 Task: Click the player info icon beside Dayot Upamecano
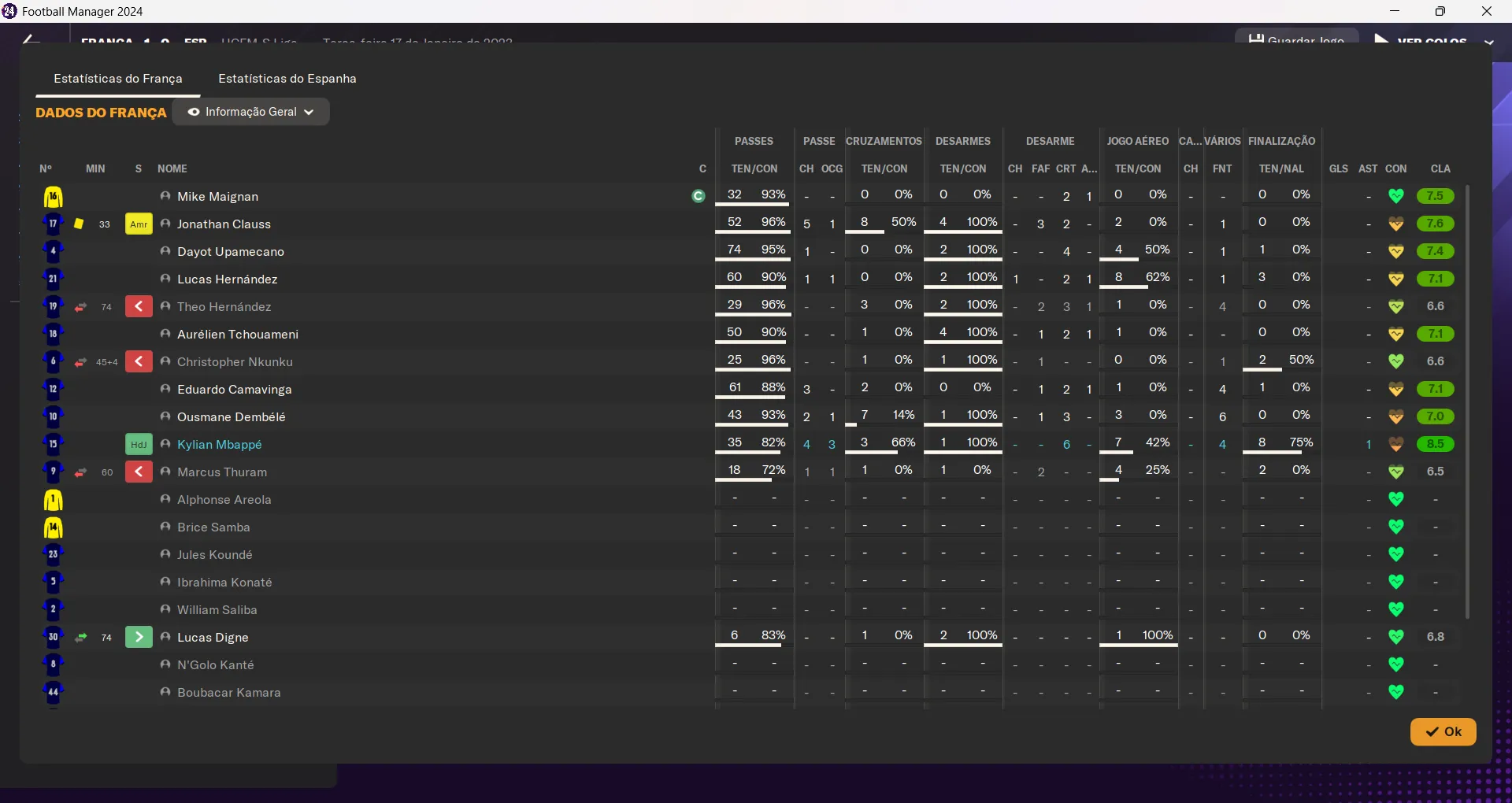click(x=165, y=251)
